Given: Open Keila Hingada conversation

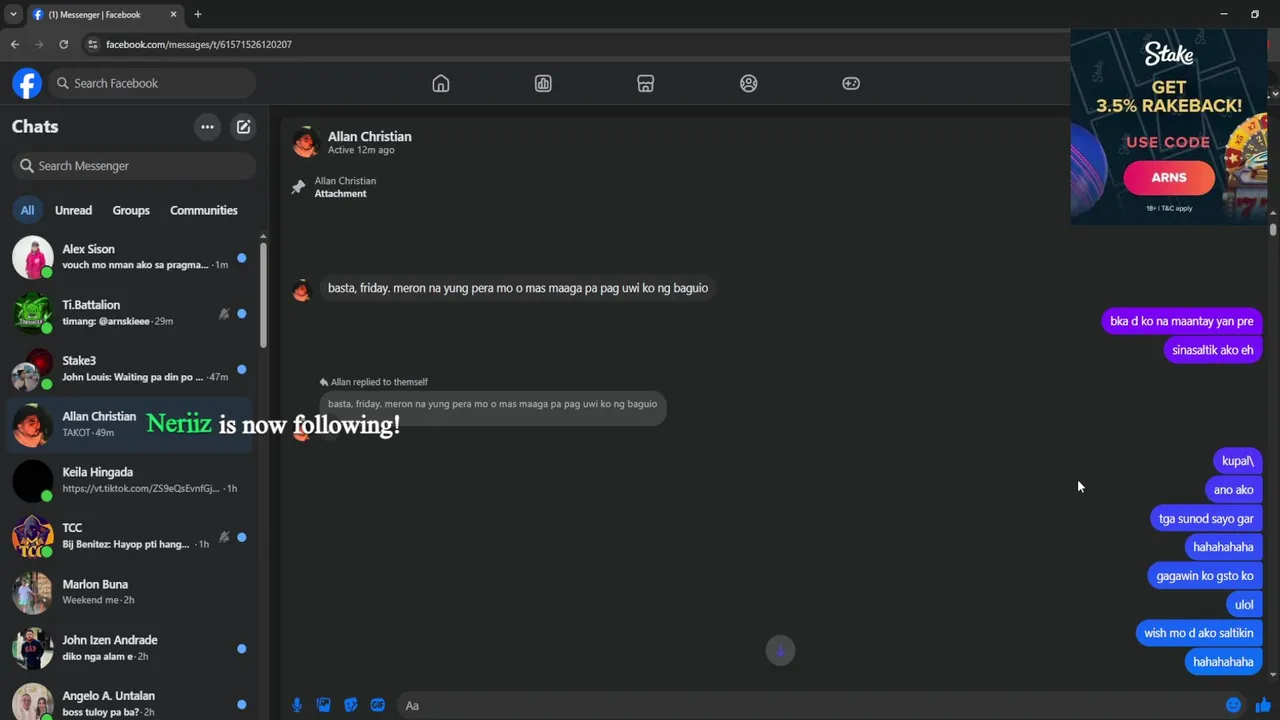Looking at the screenshot, I should (130, 480).
